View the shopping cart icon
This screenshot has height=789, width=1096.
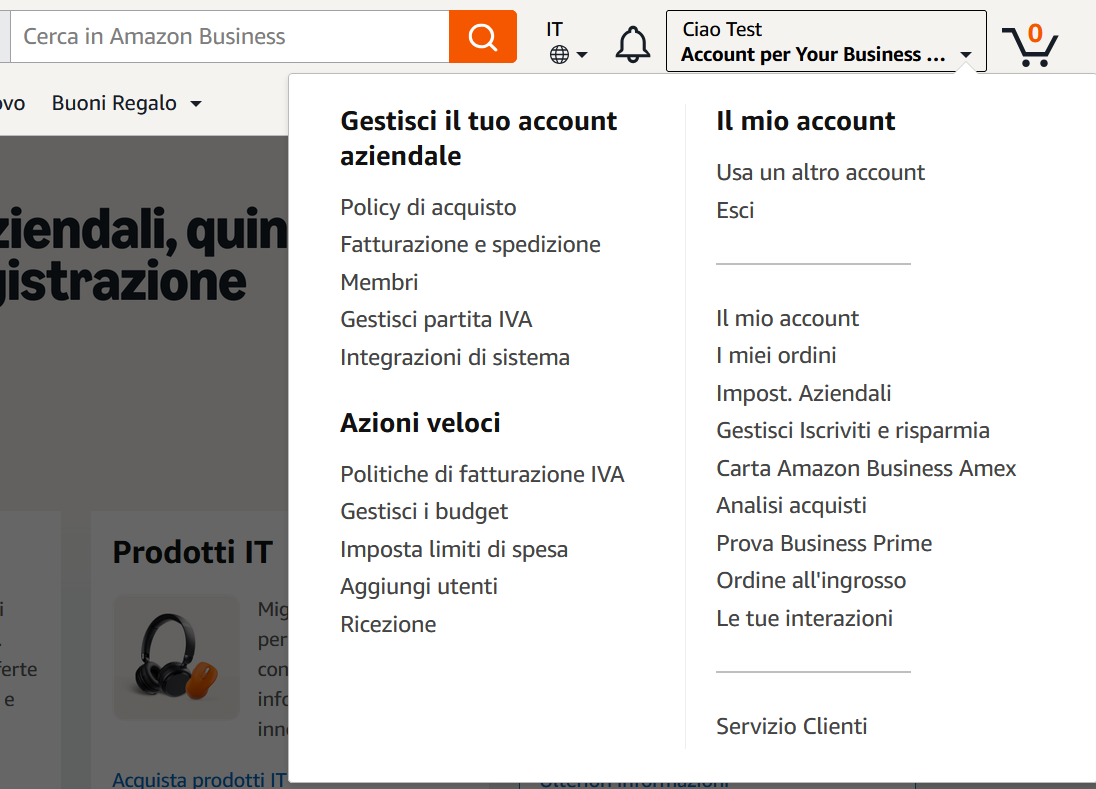[x=1031, y=44]
